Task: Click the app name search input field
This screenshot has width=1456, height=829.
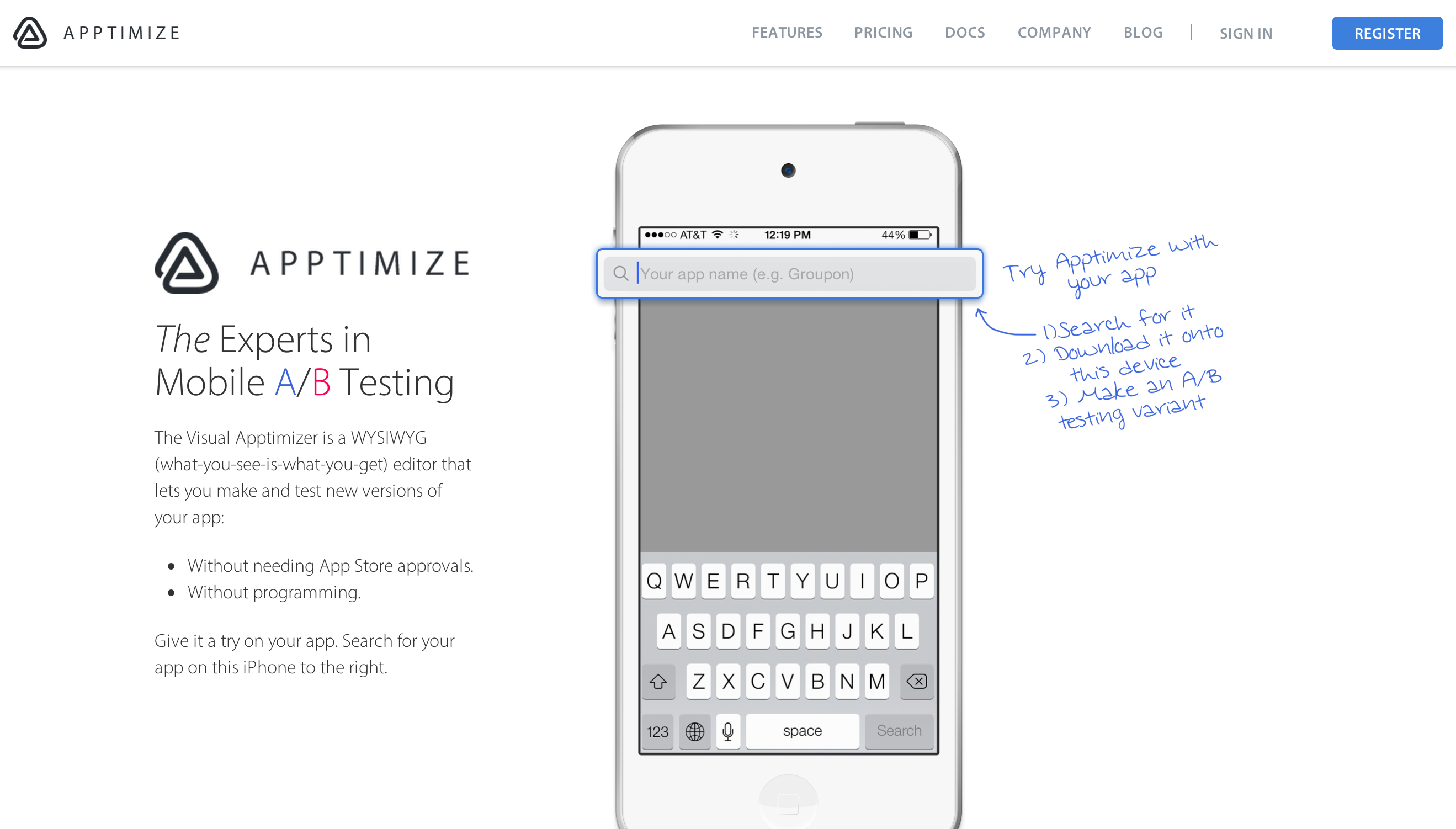Action: point(789,274)
